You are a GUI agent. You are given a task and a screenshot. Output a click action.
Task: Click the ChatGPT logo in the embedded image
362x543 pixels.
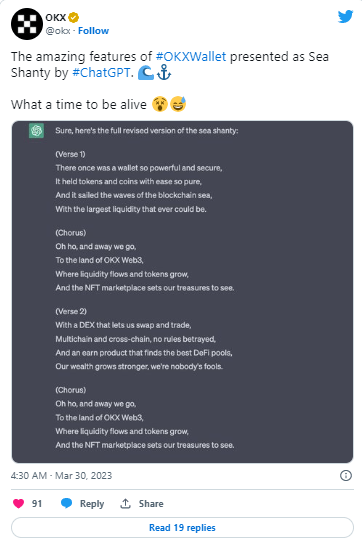(x=36, y=131)
